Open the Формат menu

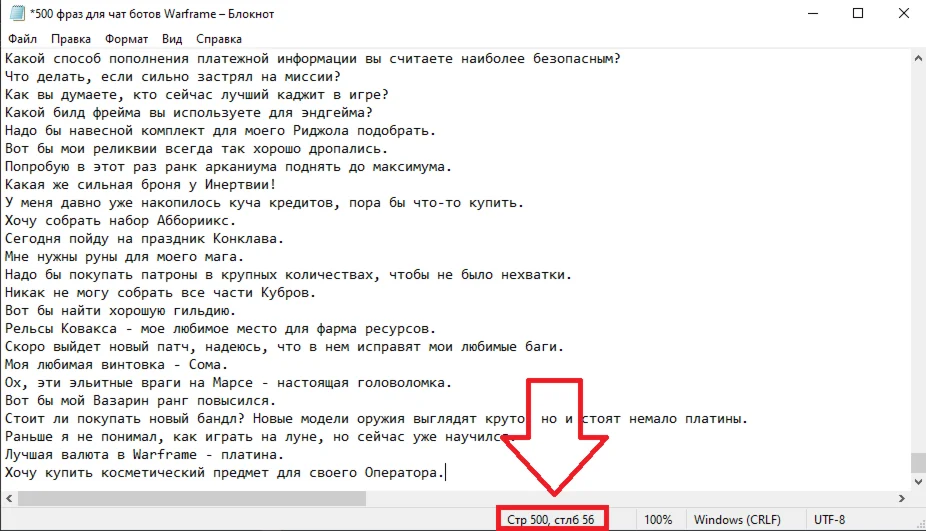pos(126,39)
